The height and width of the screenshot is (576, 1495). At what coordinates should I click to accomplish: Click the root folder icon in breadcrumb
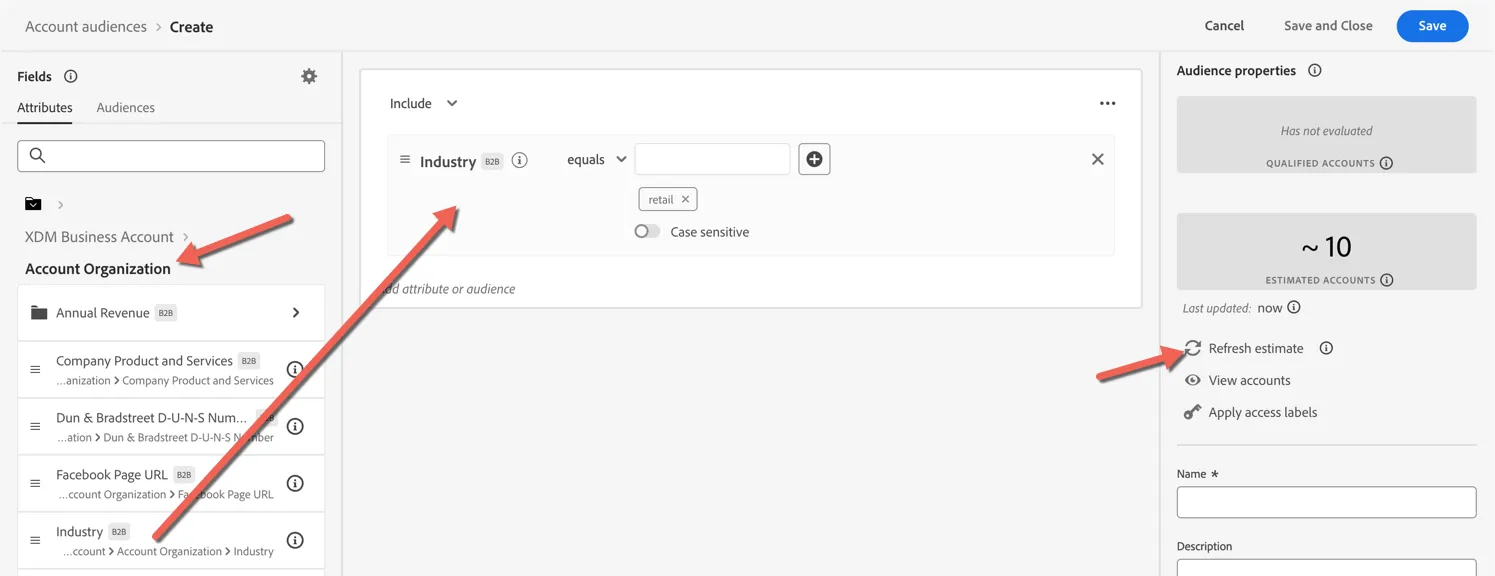[33, 204]
